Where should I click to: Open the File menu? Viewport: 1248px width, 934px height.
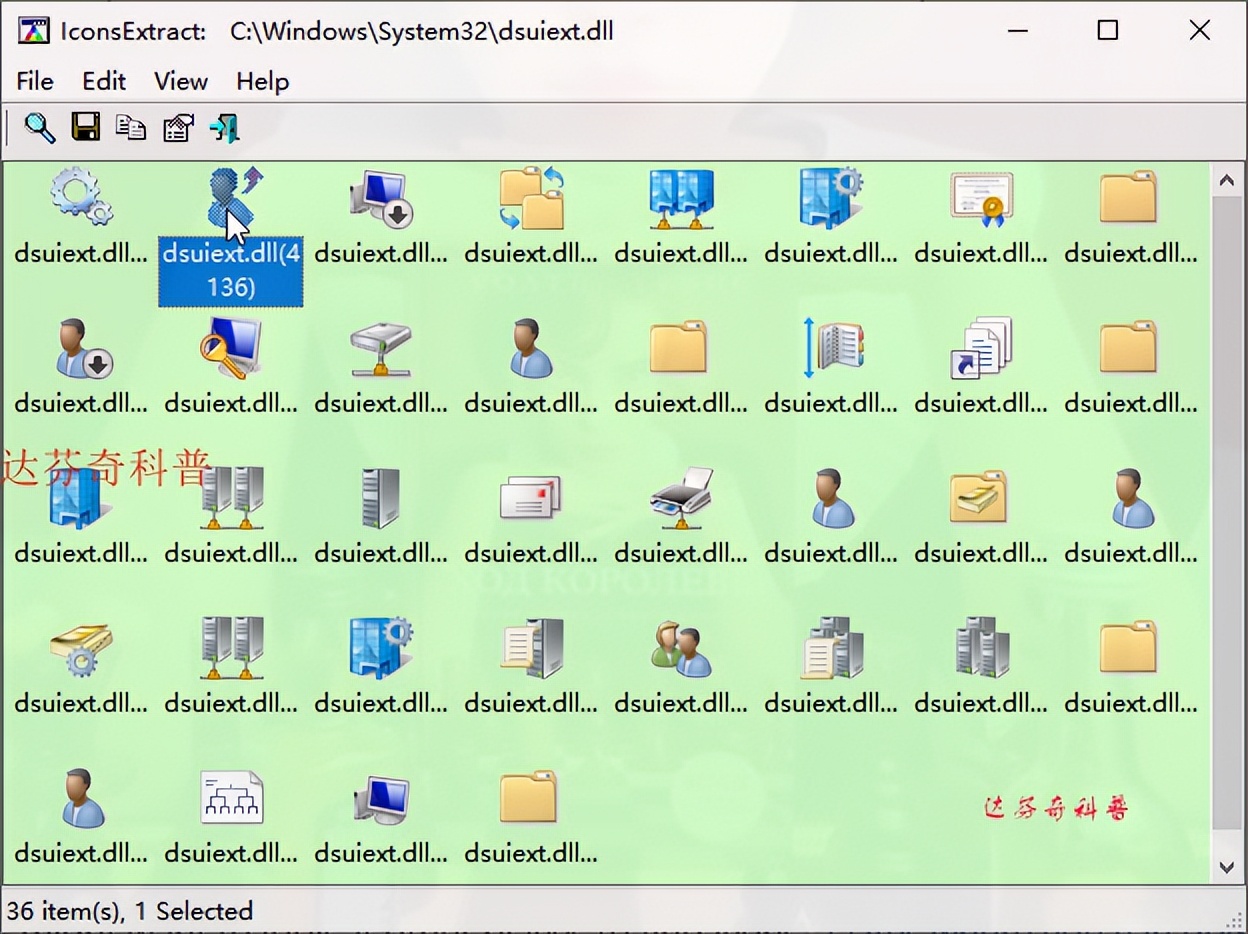[x=34, y=81]
